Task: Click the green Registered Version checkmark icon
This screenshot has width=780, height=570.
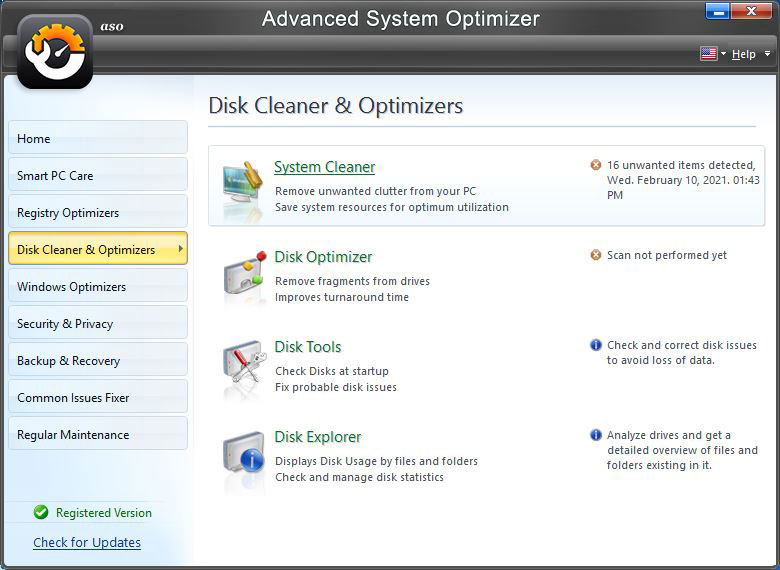Action: [x=41, y=512]
